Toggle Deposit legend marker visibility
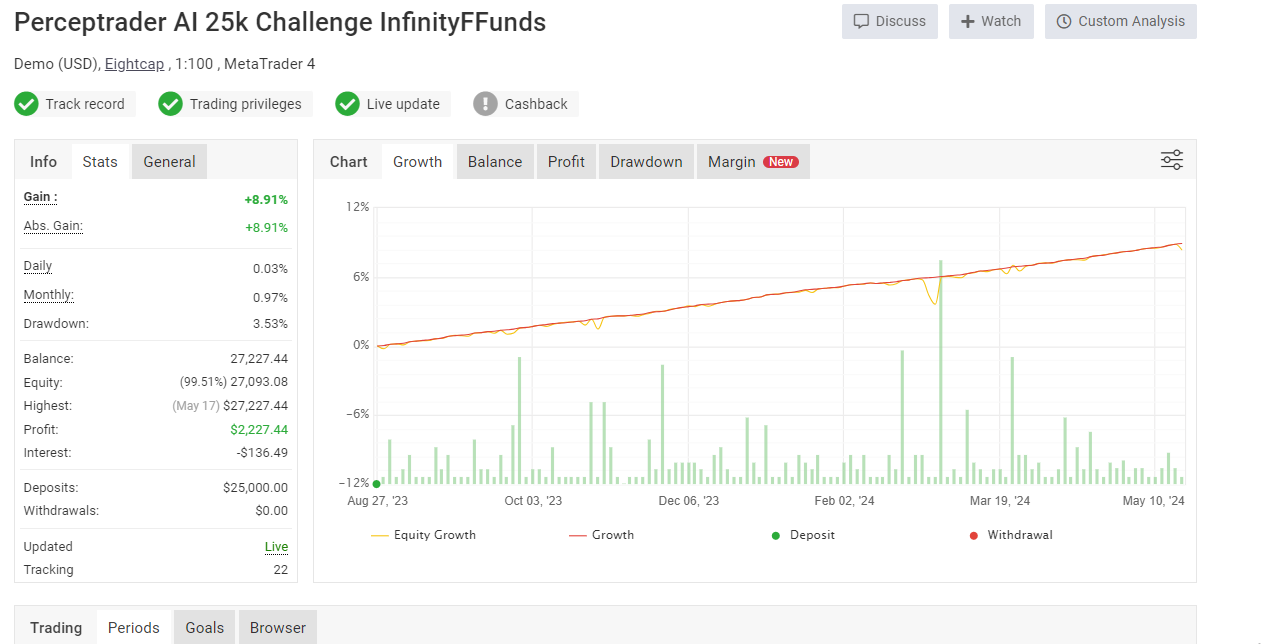Image resolution: width=1267 pixels, height=644 pixels. (804, 535)
